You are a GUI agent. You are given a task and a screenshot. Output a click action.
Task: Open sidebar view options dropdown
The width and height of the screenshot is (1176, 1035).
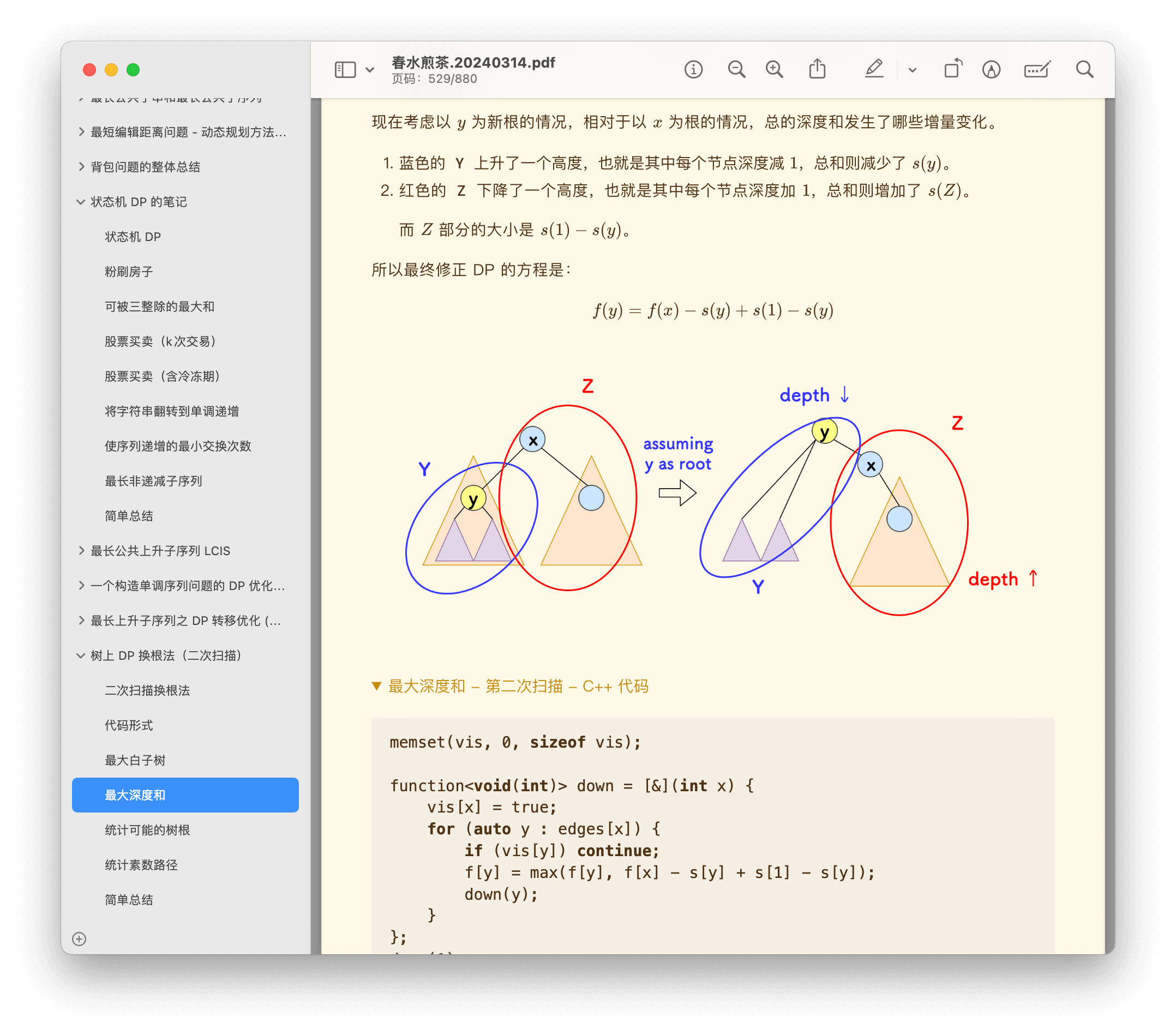tap(370, 70)
